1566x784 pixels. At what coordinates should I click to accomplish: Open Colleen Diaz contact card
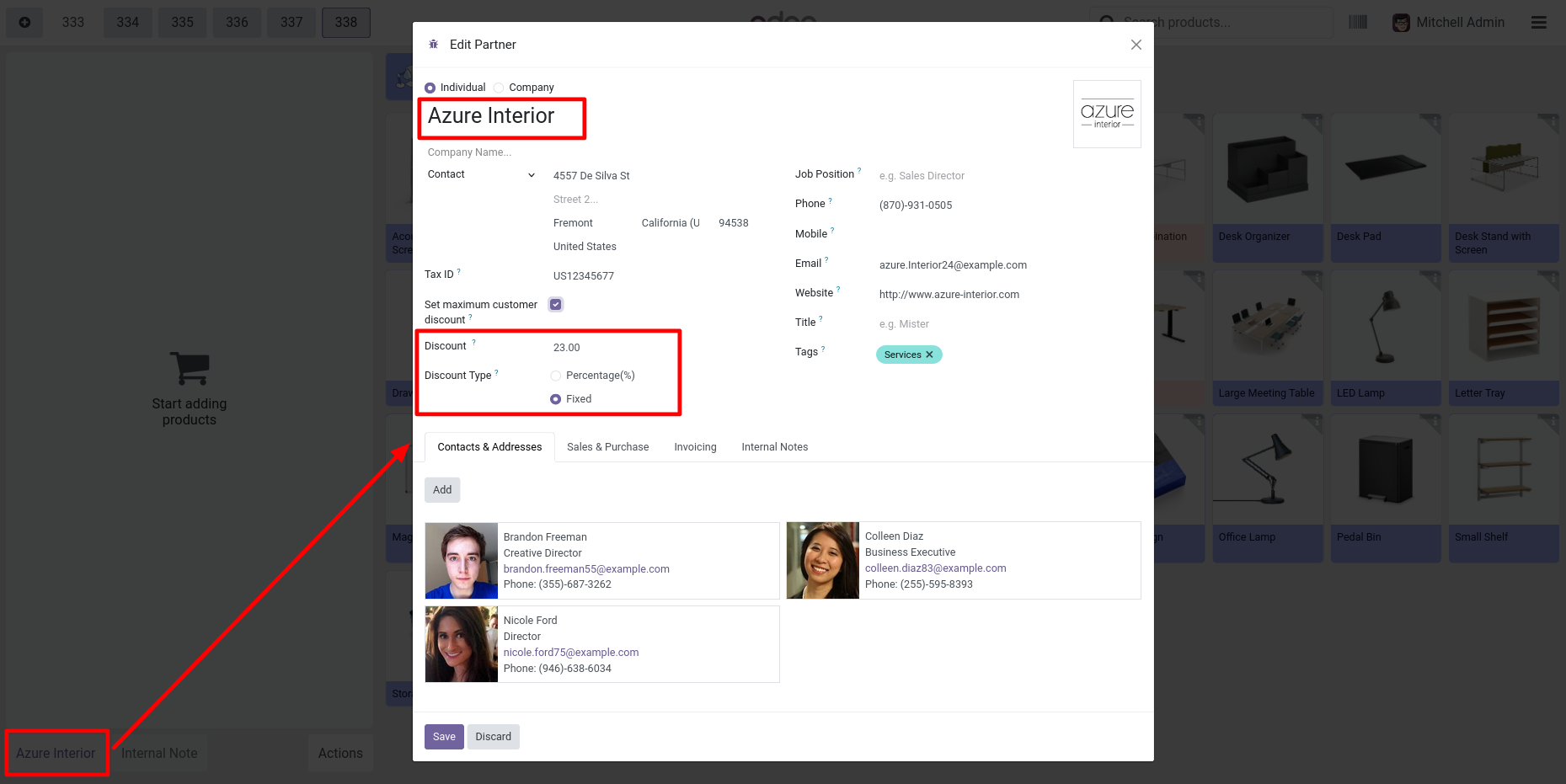[x=964, y=561]
